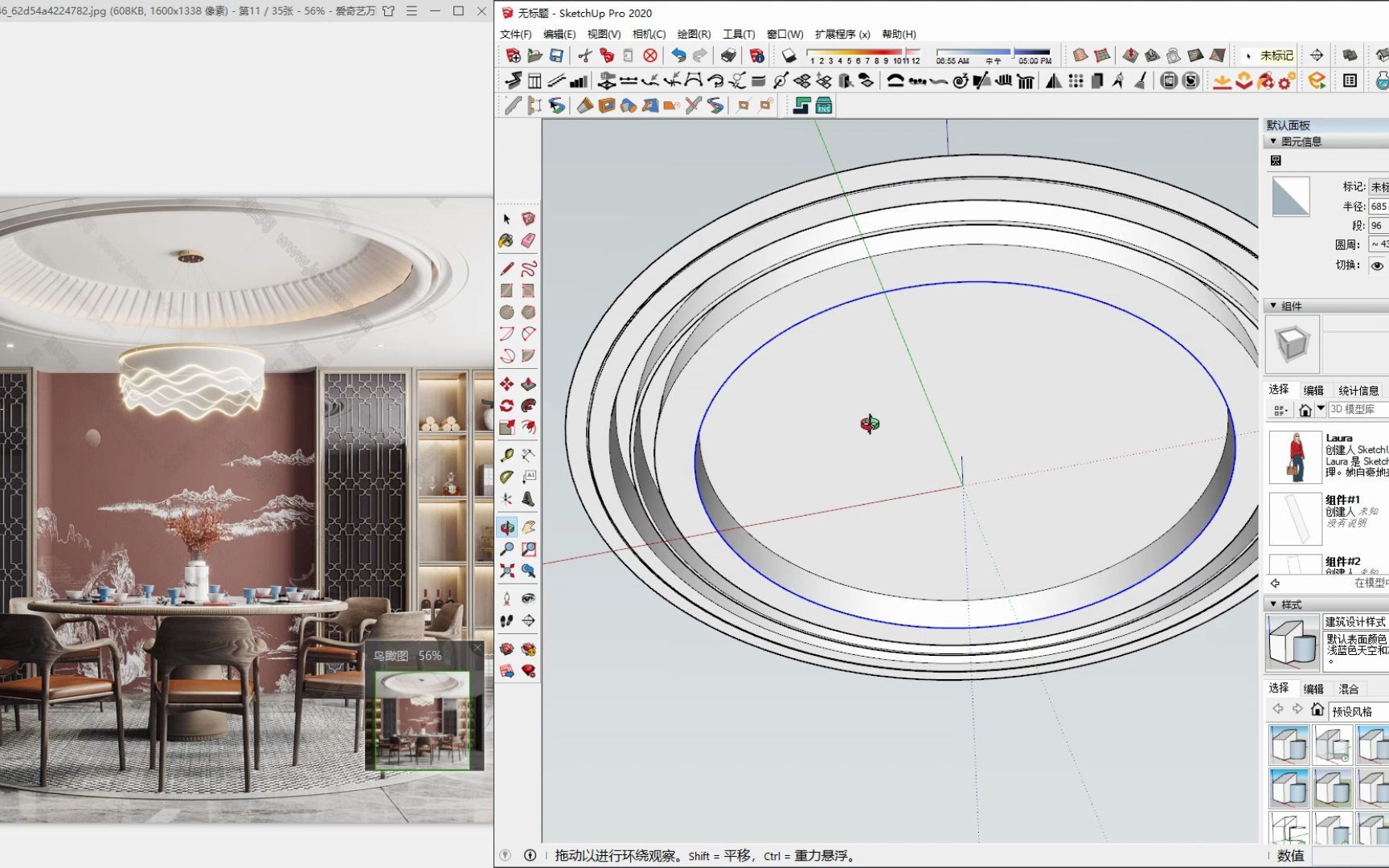Click the green ENS box plugin icon
This screenshot has height=868, width=1389.
pos(824,105)
